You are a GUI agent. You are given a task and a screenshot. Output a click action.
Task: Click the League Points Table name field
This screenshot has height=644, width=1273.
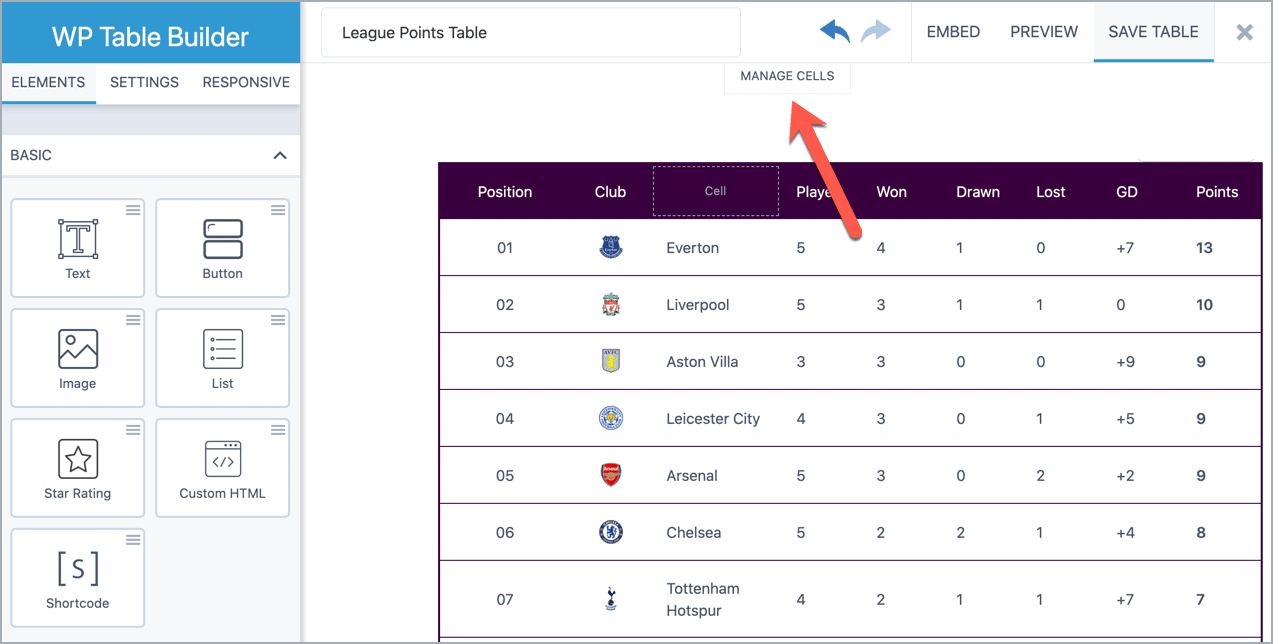530,33
